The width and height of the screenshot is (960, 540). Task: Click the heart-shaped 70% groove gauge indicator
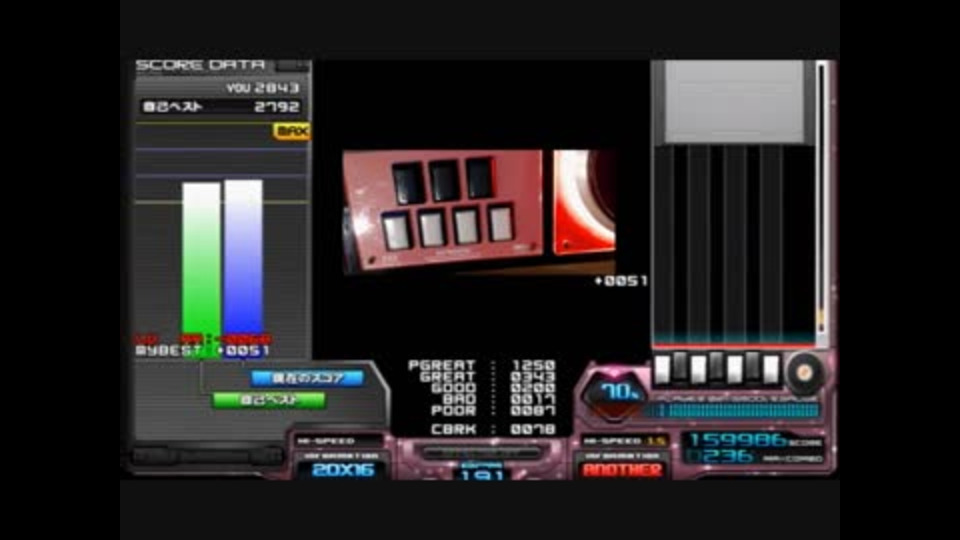[616, 394]
